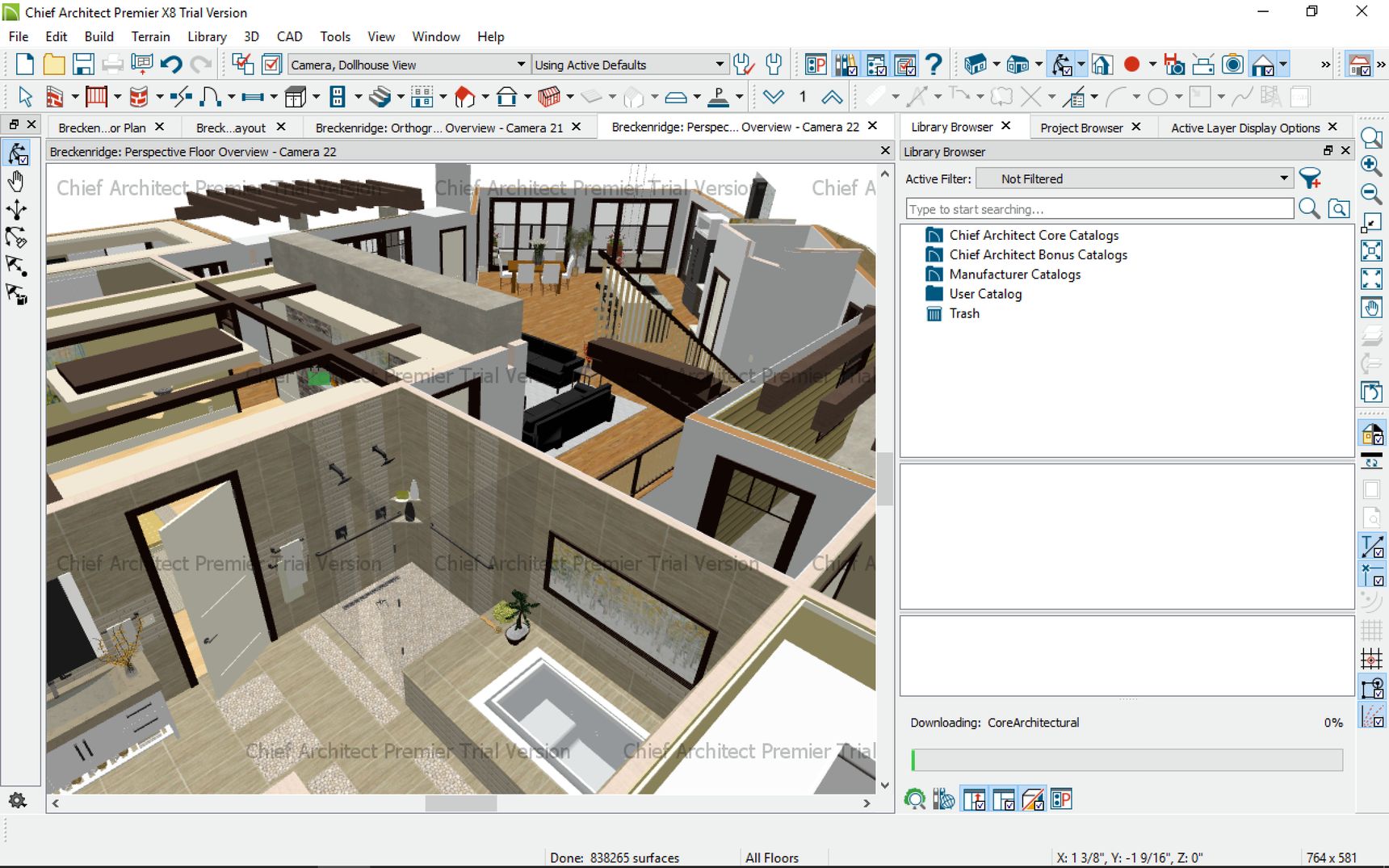The height and width of the screenshot is (868, 1389).
Task: Open a plan with the folder icon
Action: (53, 65)
